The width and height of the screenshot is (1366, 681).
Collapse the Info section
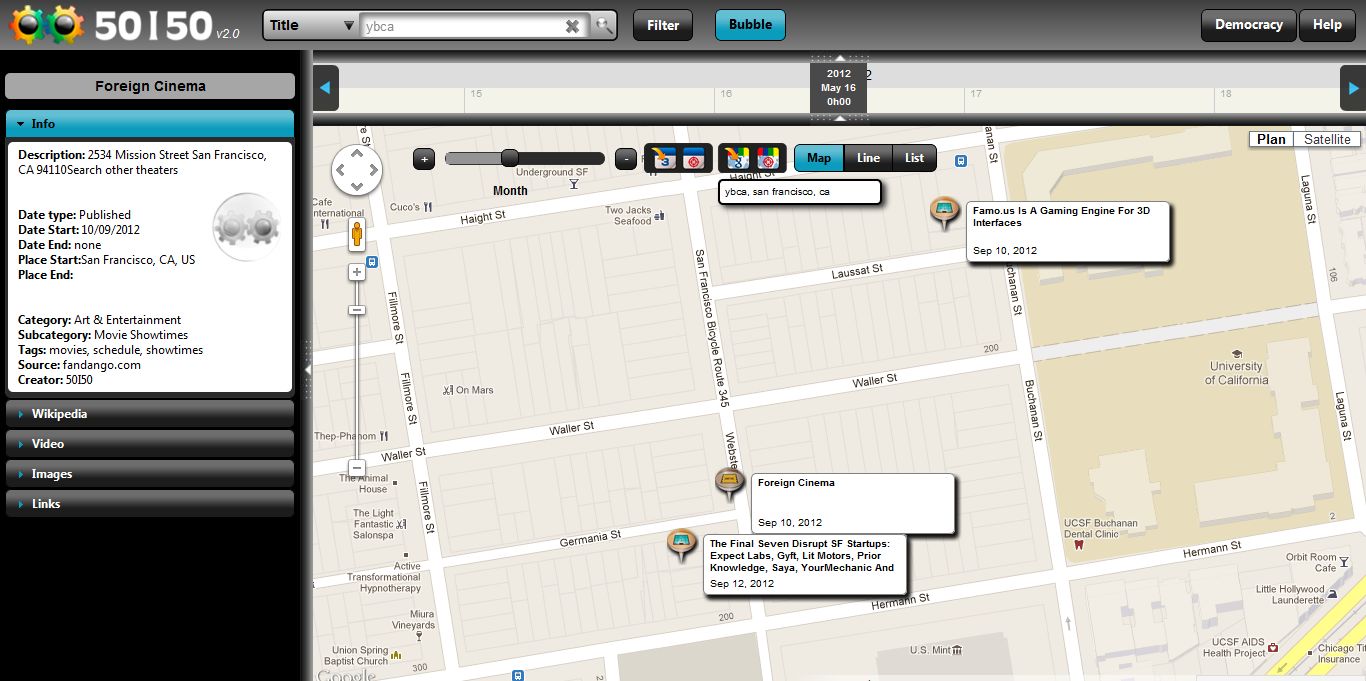tap(150, 124)
